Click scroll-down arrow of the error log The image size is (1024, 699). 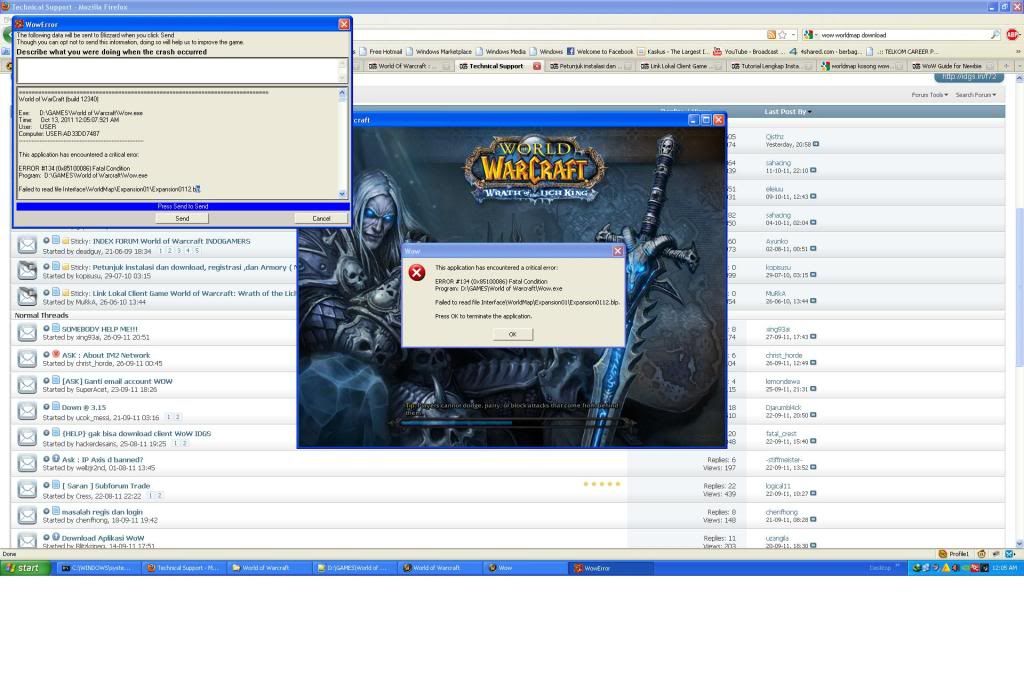coord(342,193)
